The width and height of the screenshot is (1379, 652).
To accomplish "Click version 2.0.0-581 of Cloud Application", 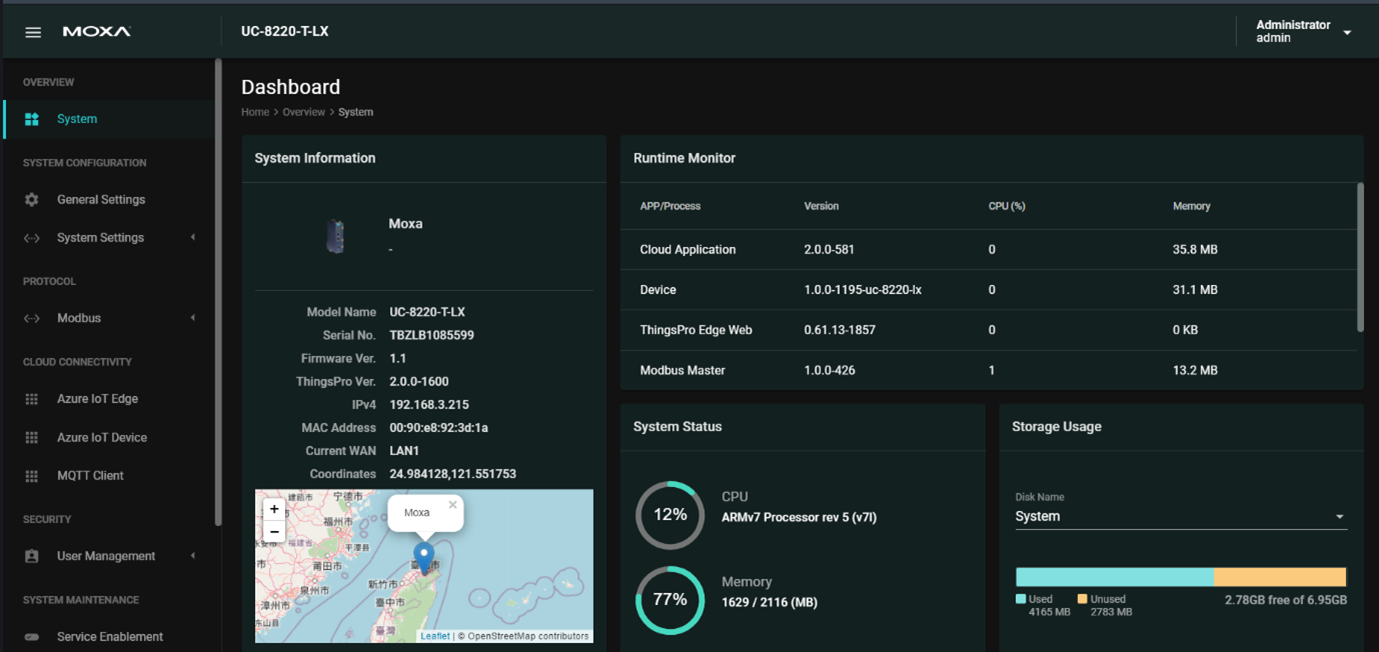I will (829, 250).
